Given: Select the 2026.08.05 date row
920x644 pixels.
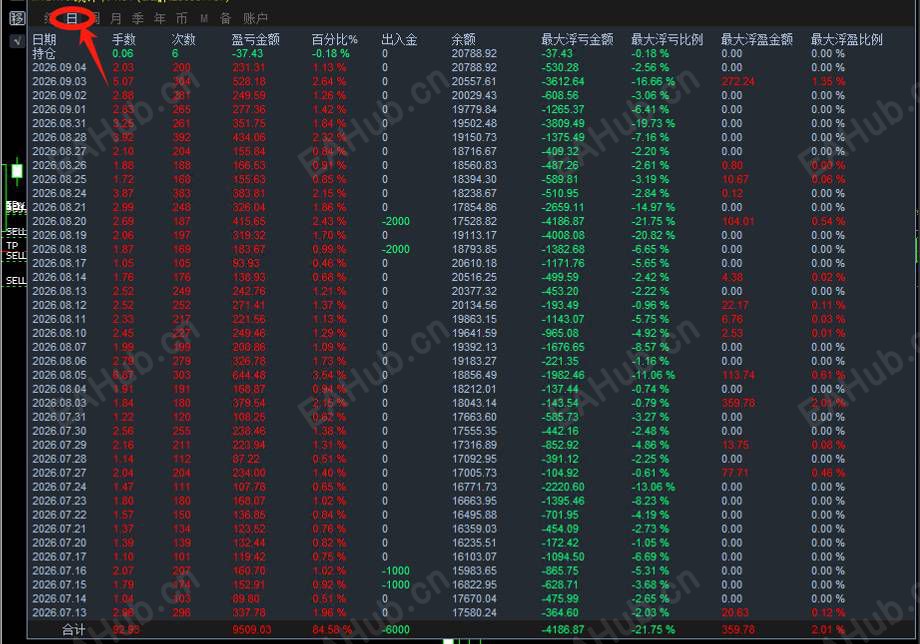Looking at the screenshot, I should click(x=59, y=375).
